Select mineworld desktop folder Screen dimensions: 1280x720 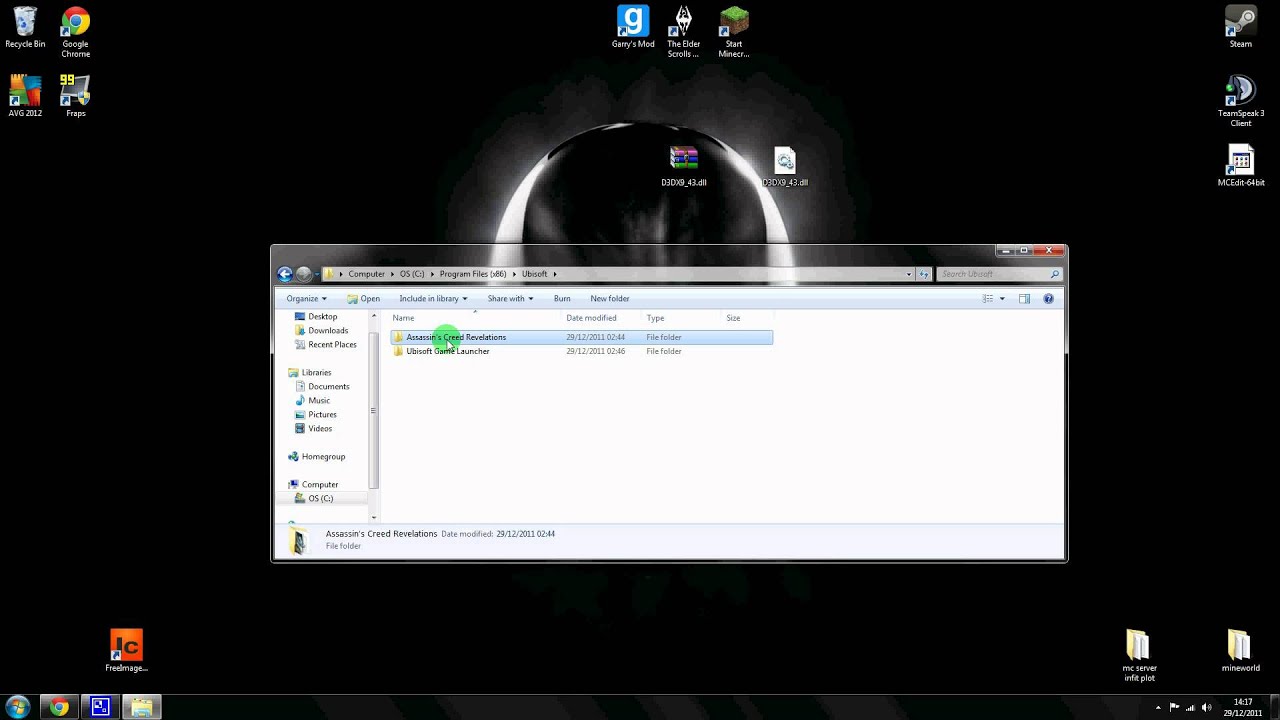(x=1240, y=651)
